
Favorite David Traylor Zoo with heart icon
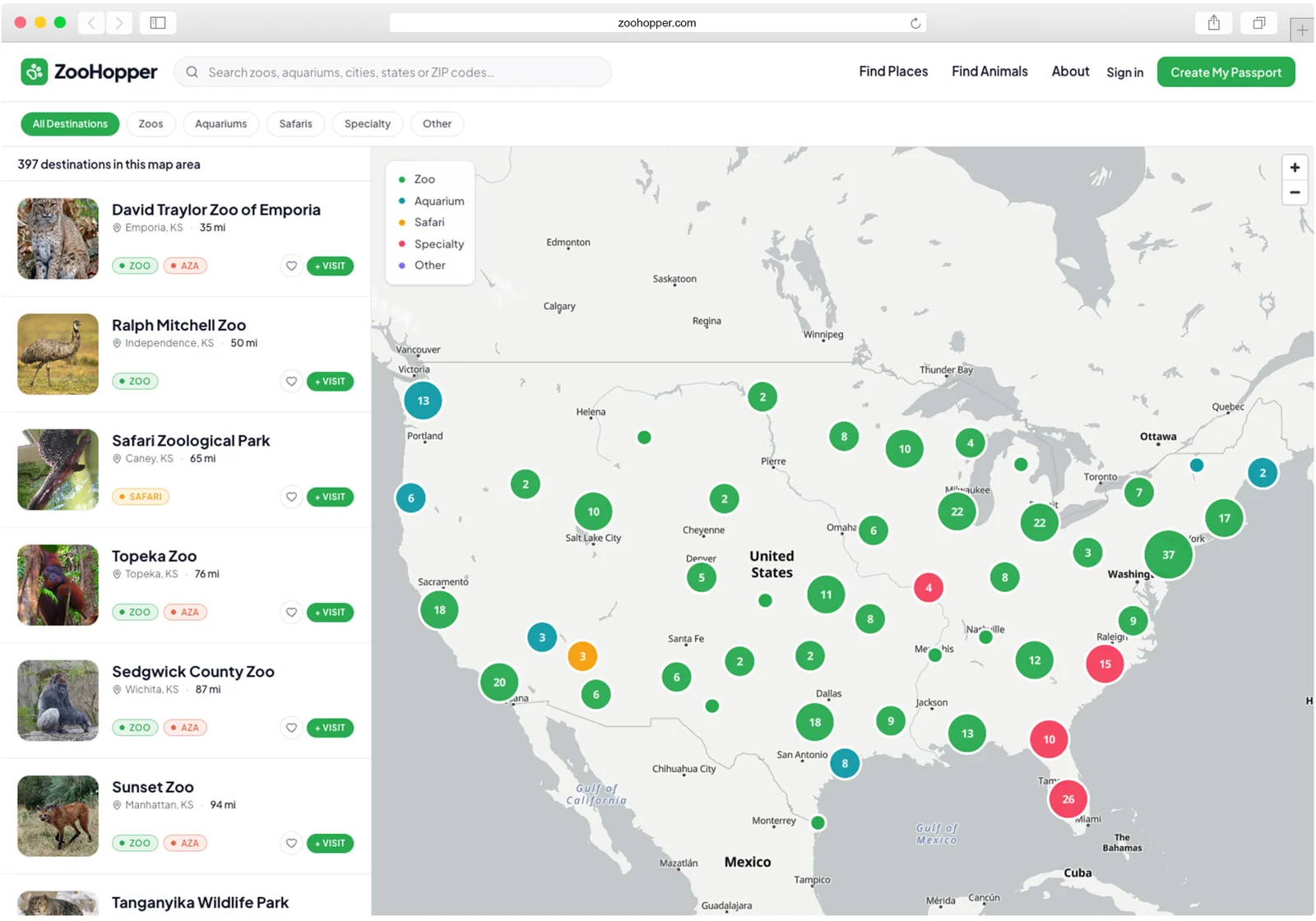tap(291, 266)
